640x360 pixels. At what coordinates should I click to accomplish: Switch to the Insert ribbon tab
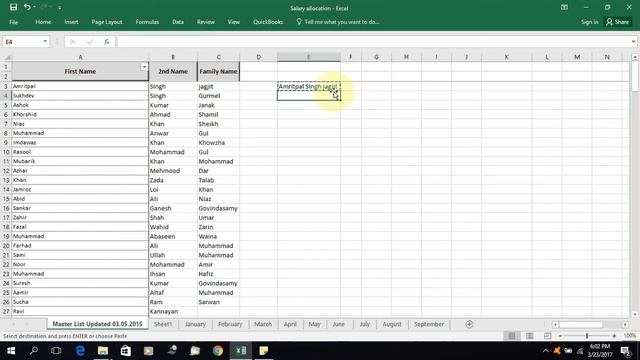(71, 22)
